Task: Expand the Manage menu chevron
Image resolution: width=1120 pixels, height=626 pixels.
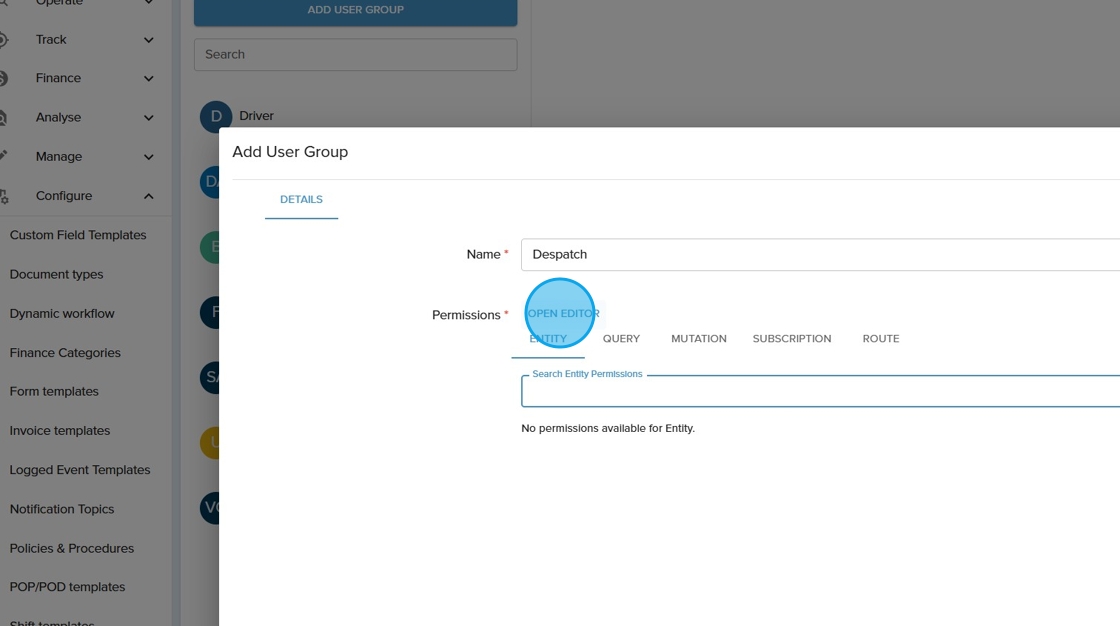Action: (x=149, y=157)
